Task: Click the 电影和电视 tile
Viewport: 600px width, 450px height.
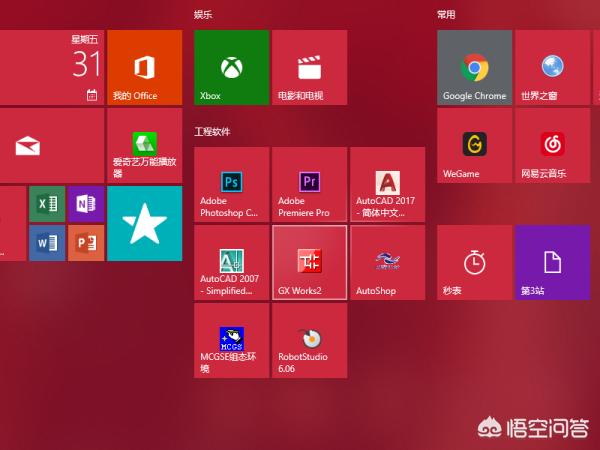Action: [x=309, y=67]
